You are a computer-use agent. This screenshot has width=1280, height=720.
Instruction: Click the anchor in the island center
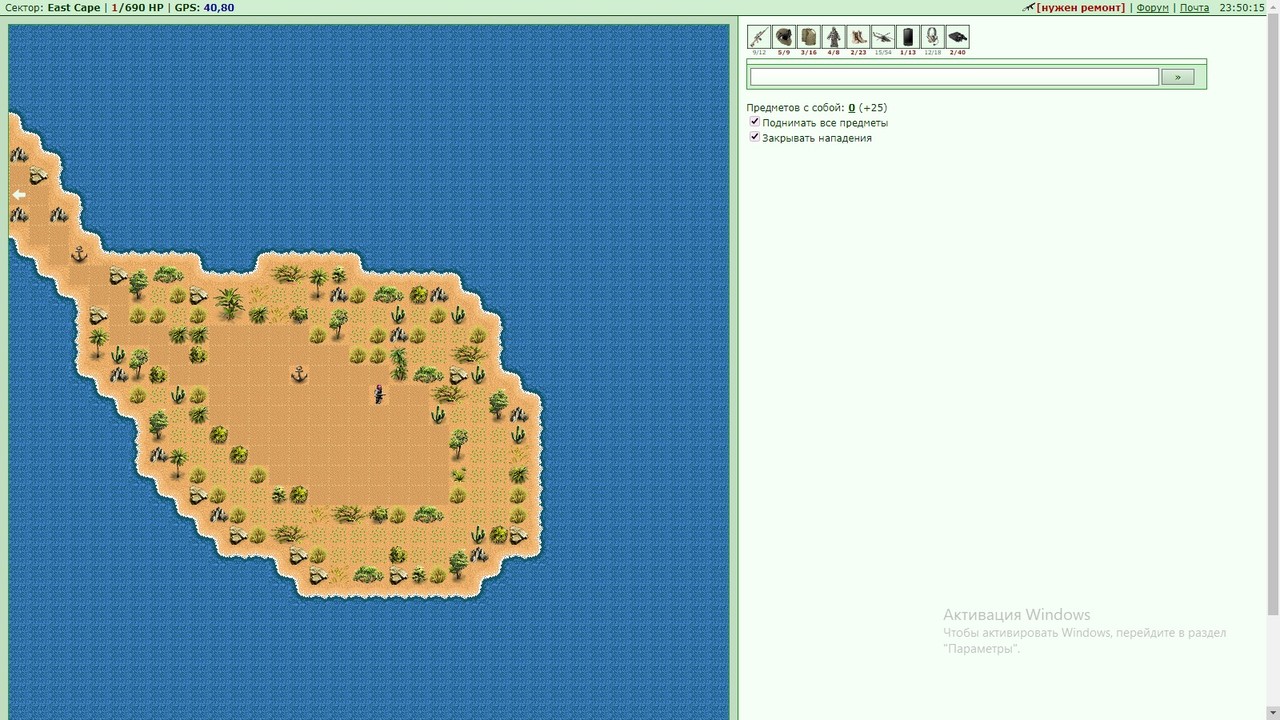pos(298,374)
